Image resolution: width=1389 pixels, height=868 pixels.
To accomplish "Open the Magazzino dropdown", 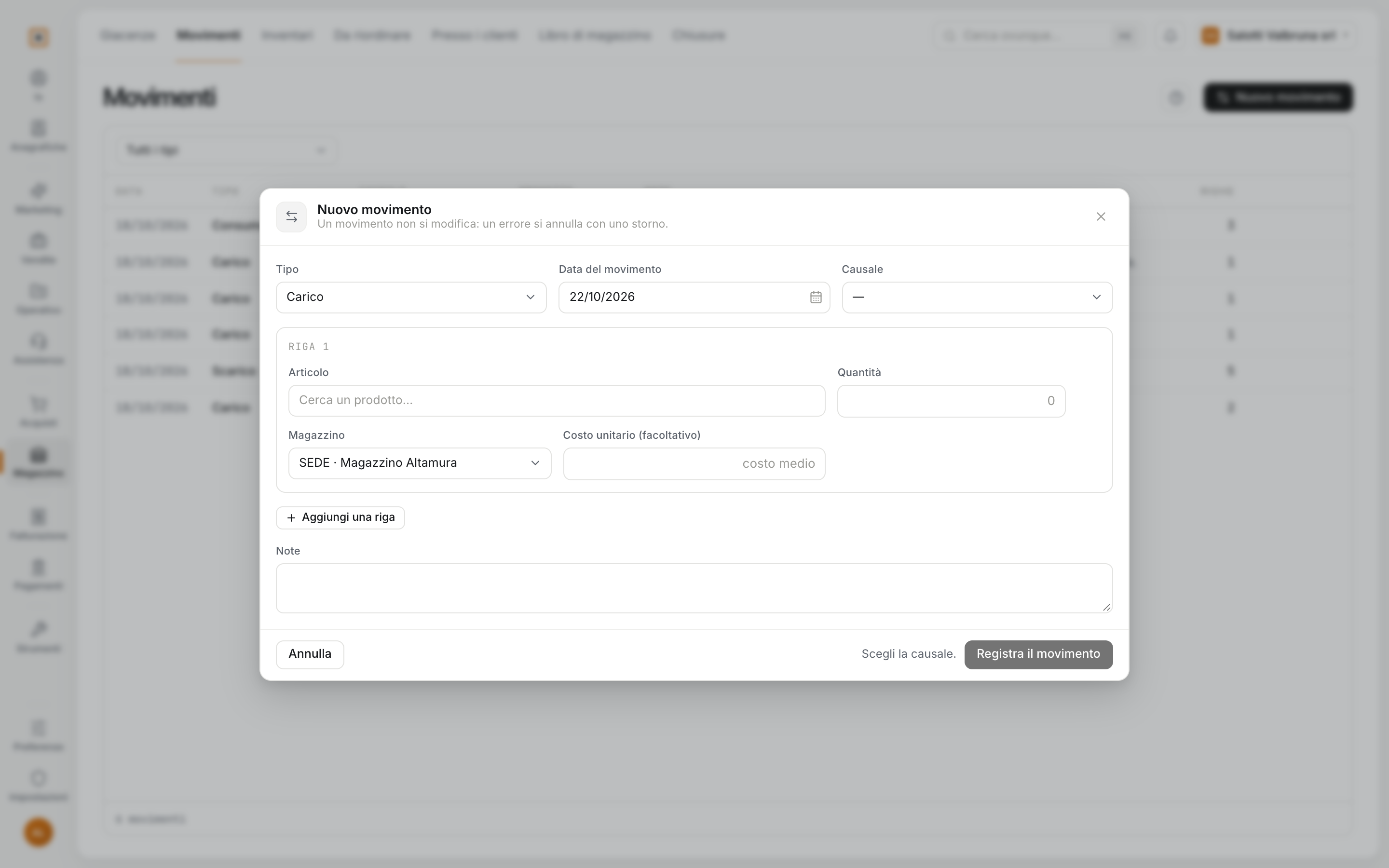I will (x=420, y=463).
